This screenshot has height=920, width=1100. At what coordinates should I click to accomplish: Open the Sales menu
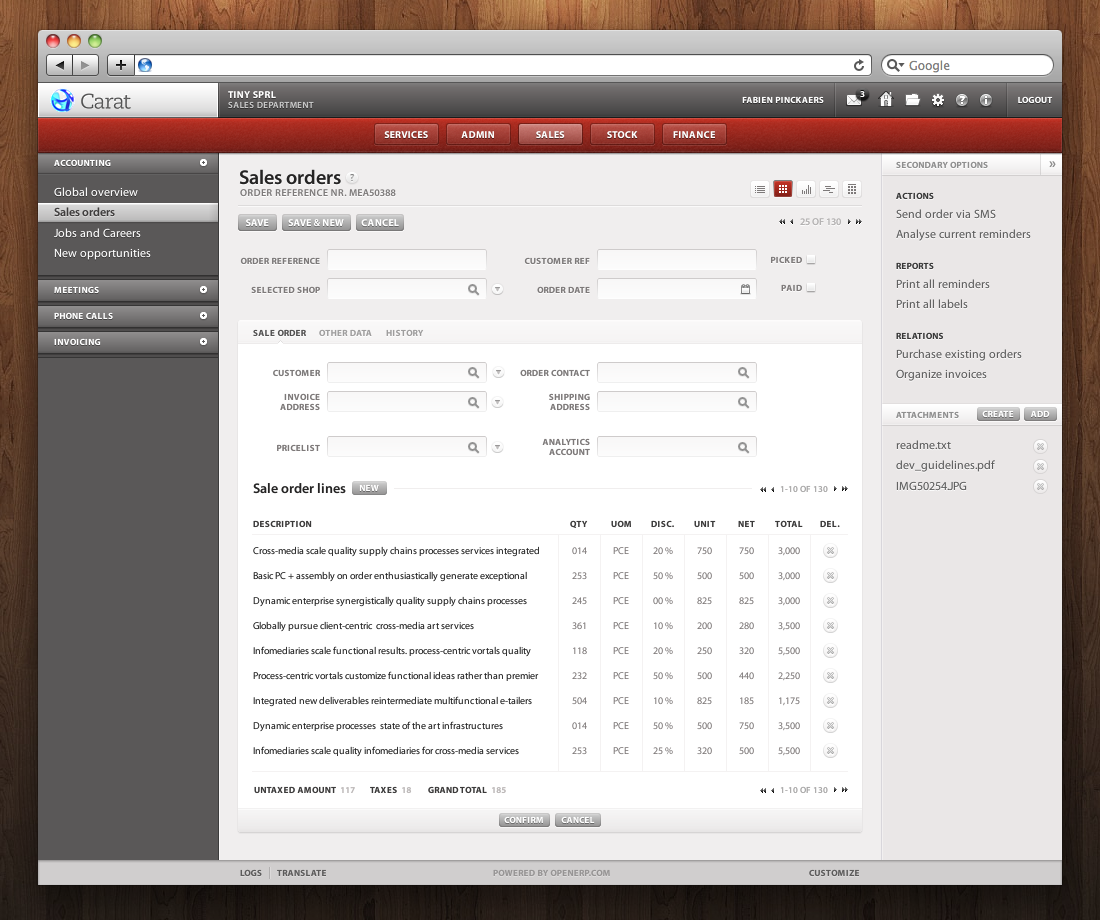(x=550, y=134)
